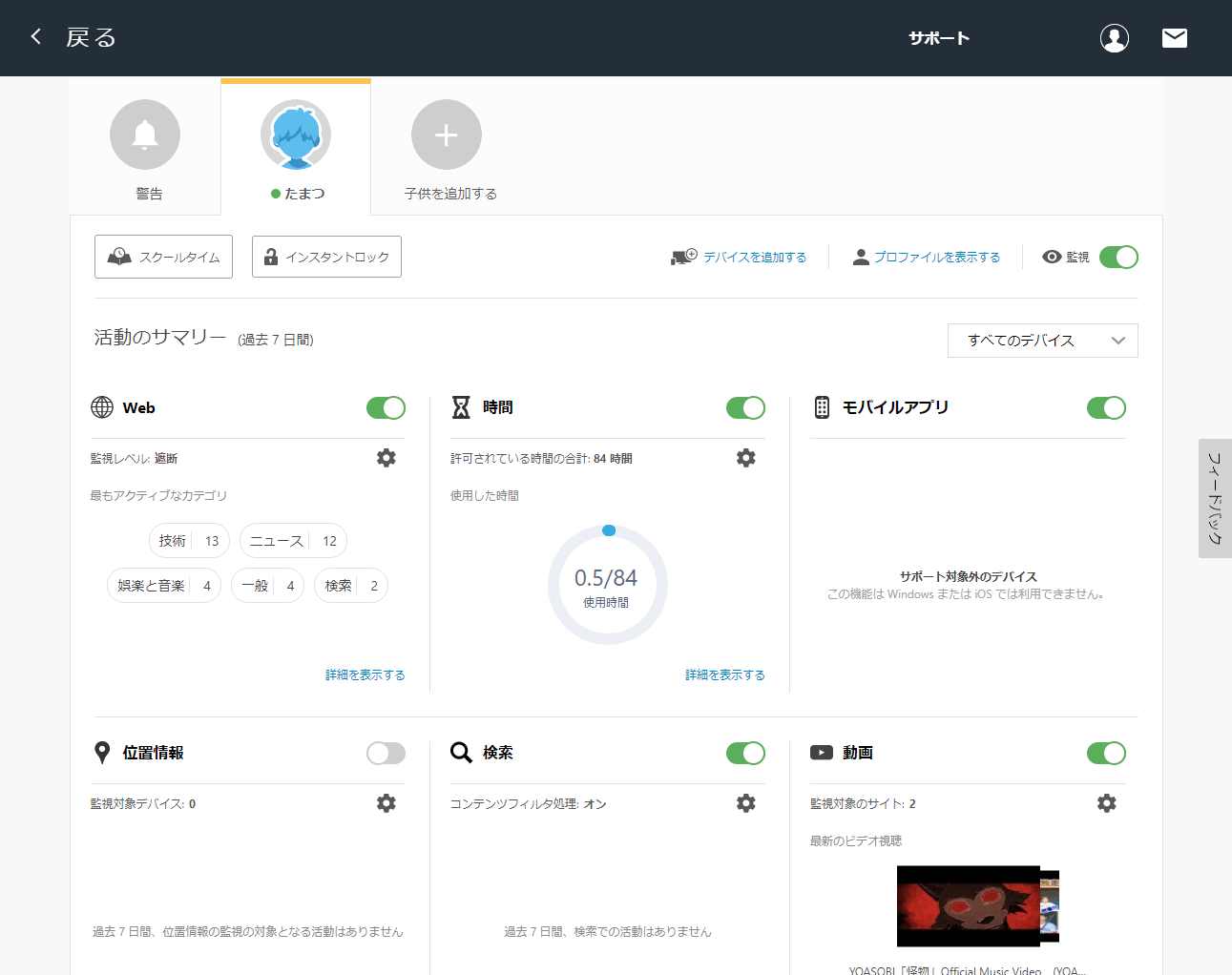Enable the 位置情報 switch
The height and width of the screenshot is (975, 1232).
click(386, 753)
